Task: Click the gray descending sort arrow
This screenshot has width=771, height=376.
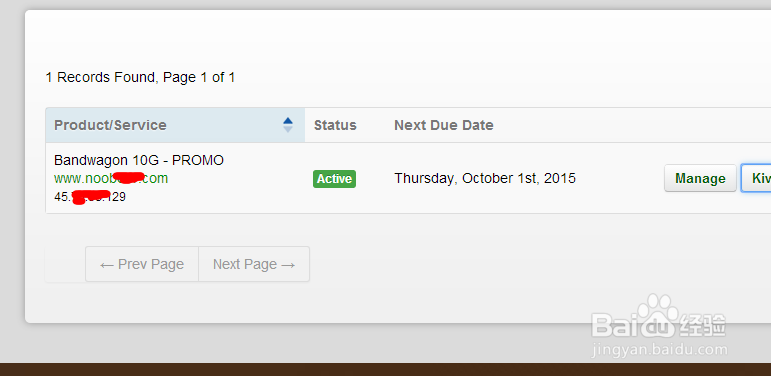Action: click(x=288, y=129)
